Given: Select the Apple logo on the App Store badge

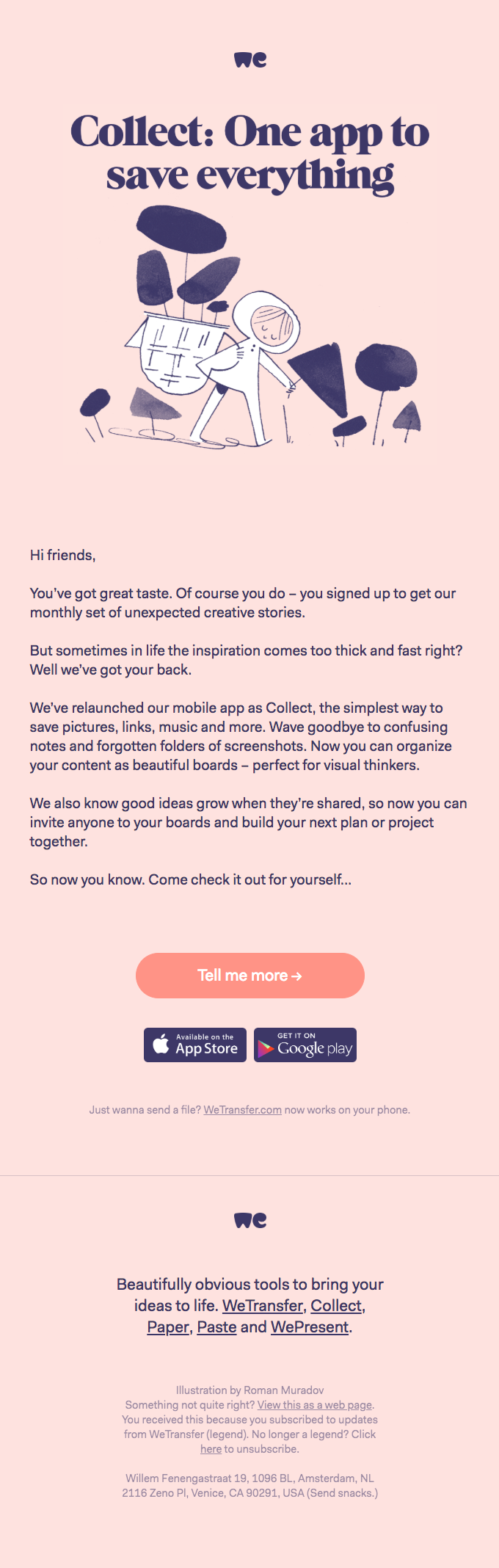Looking at the screenshot, I should click(160, 1045).
